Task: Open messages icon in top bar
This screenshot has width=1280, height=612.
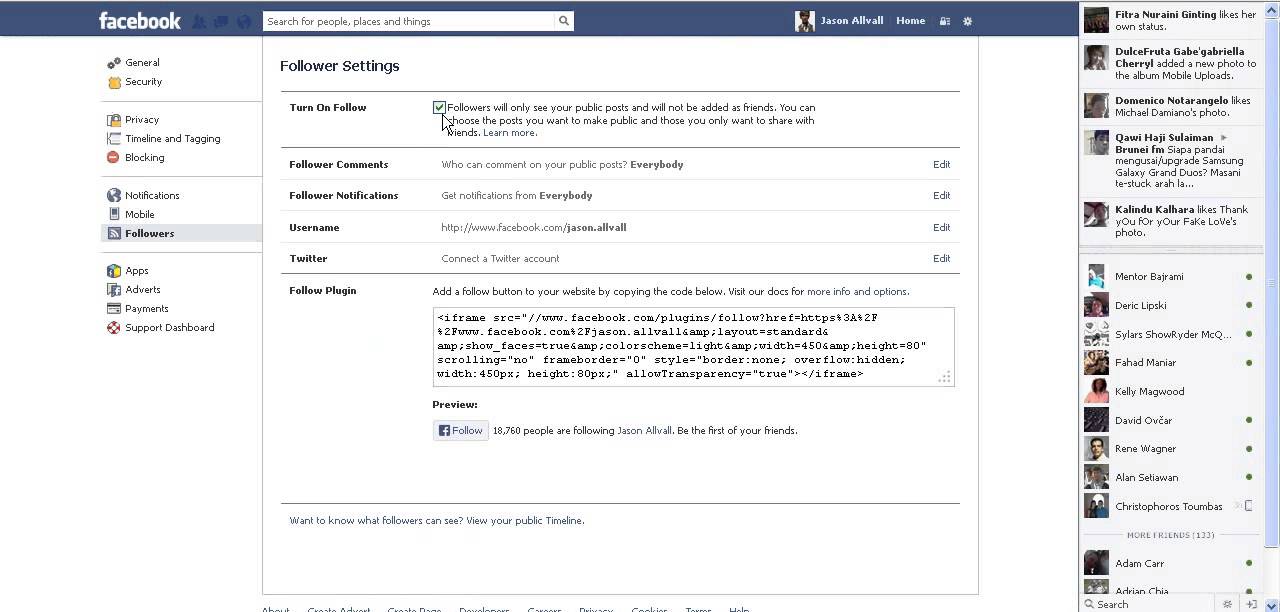Action: click(x=221, y=21)
